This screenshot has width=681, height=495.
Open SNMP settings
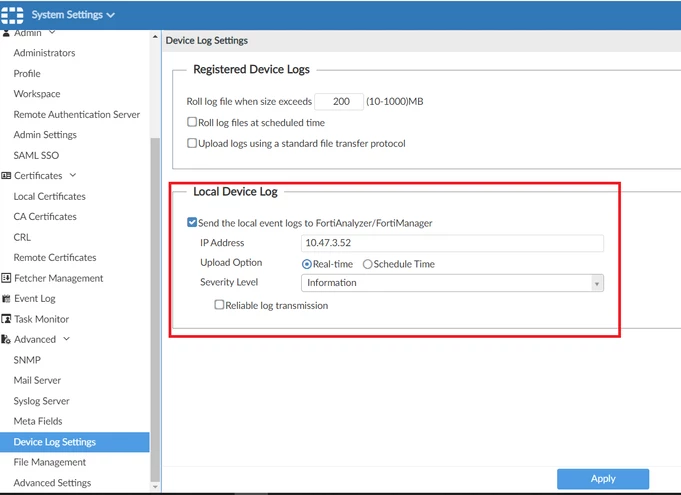click(x=27, y=360)
